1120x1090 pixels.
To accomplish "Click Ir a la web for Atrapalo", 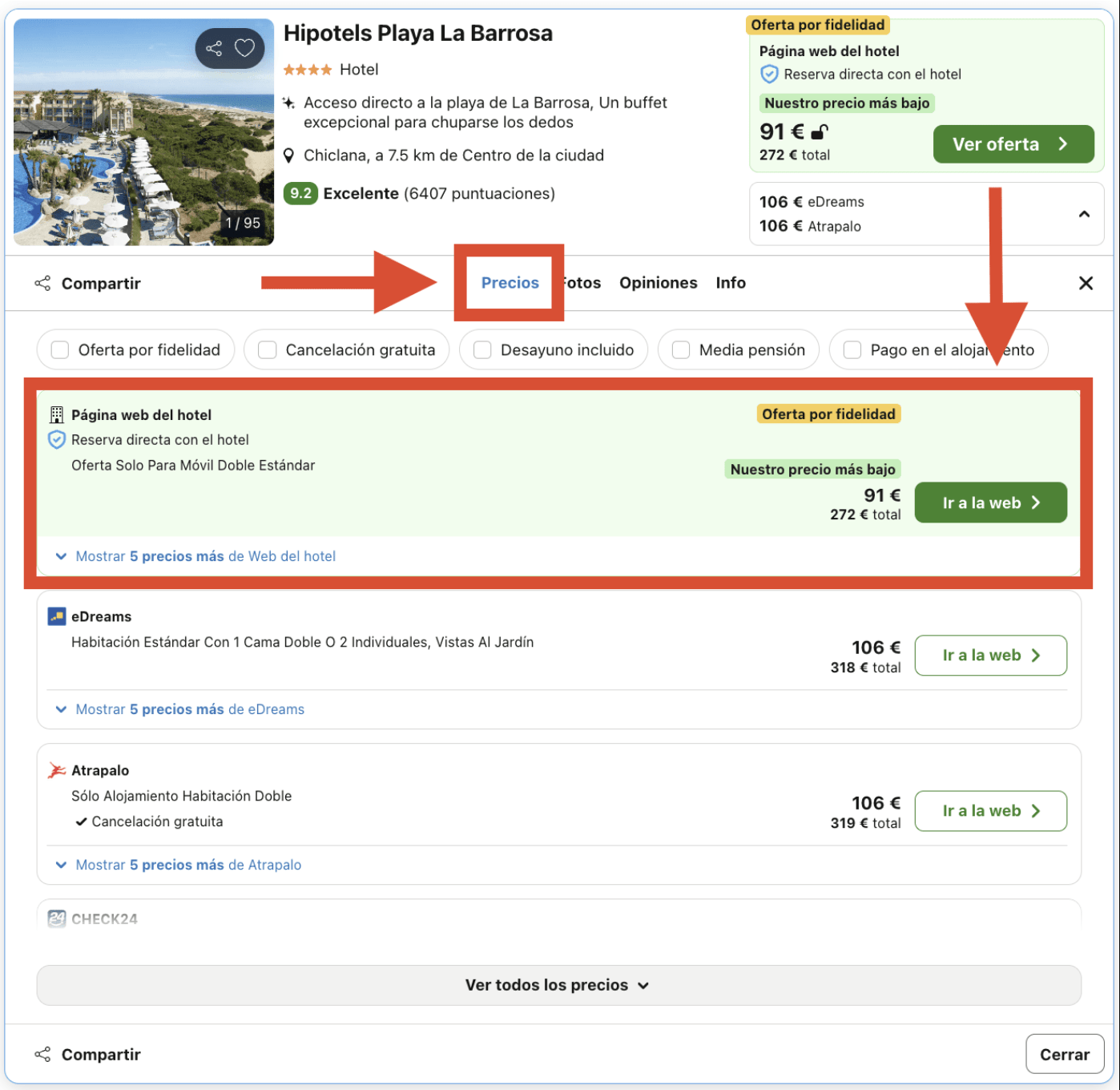I will pos(990,811).
